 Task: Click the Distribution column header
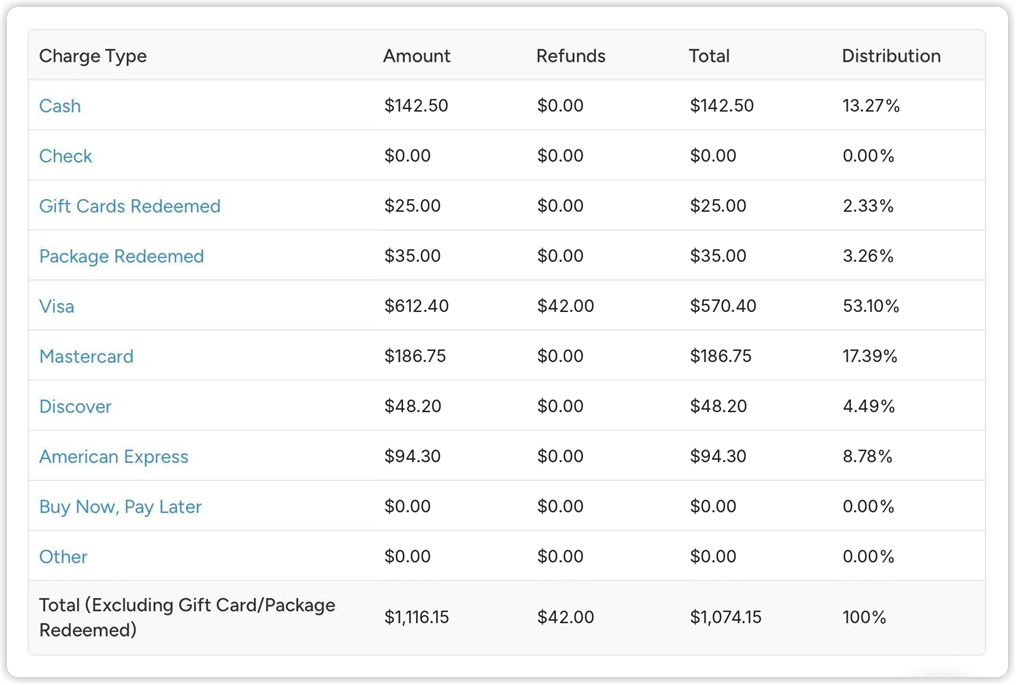[x=891, y=56]
